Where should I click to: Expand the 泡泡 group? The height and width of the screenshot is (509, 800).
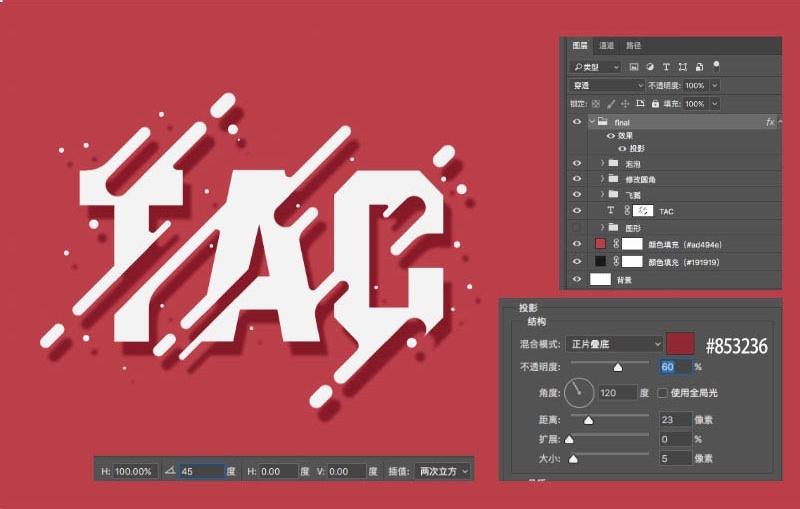click(x=603, y=163)
